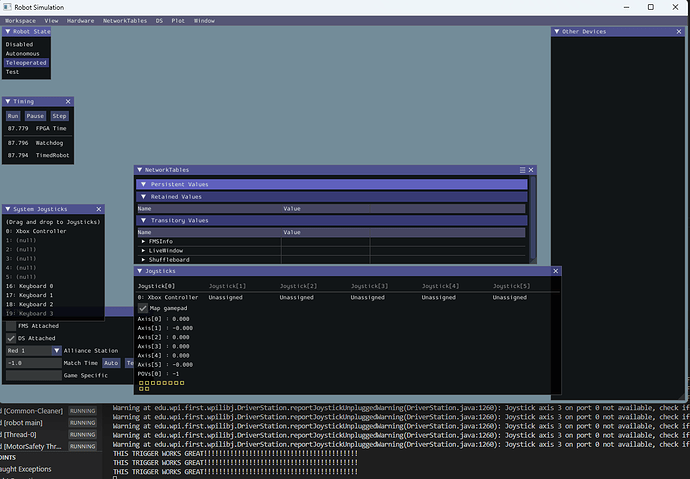Toggle the FMS Attached checkbox
The width and height of the screenshot is (690, 479).
11,326
